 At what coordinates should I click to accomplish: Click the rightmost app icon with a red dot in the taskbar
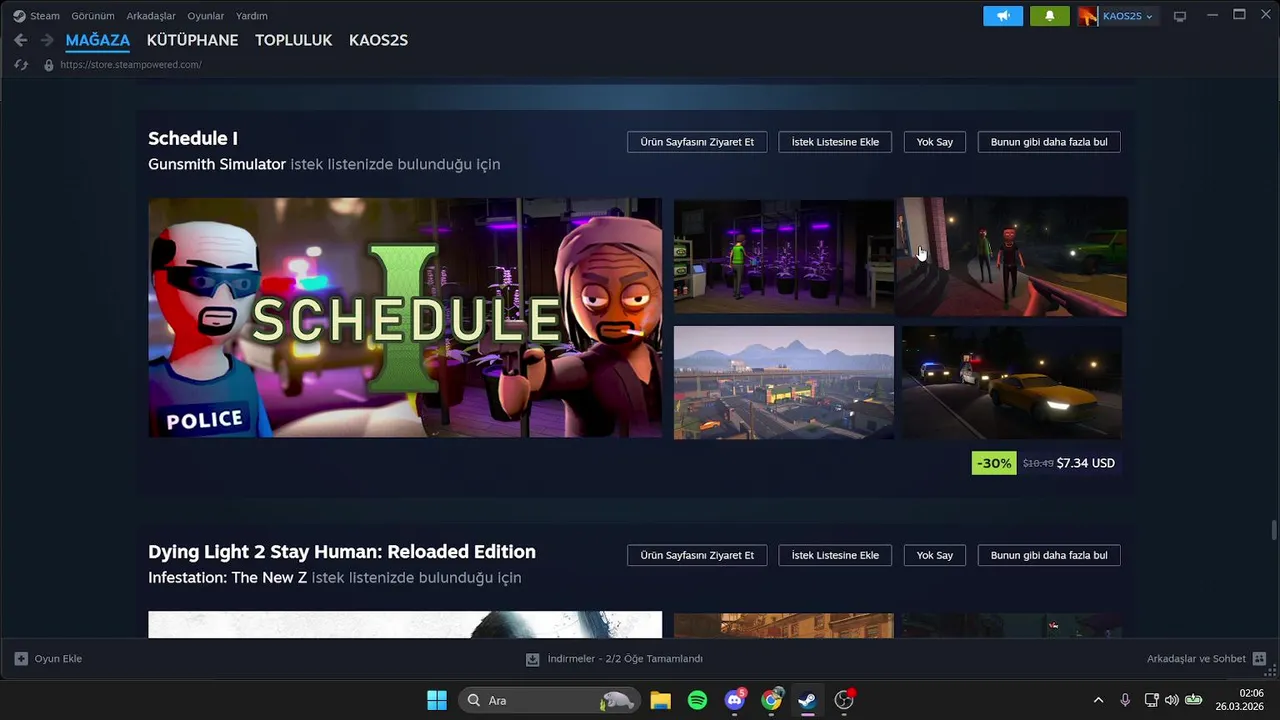tap(844, 700)
